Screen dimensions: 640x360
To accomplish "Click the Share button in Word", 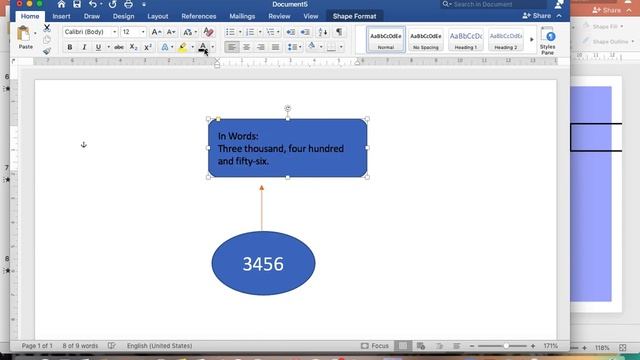I will click(x=536, y=16).
